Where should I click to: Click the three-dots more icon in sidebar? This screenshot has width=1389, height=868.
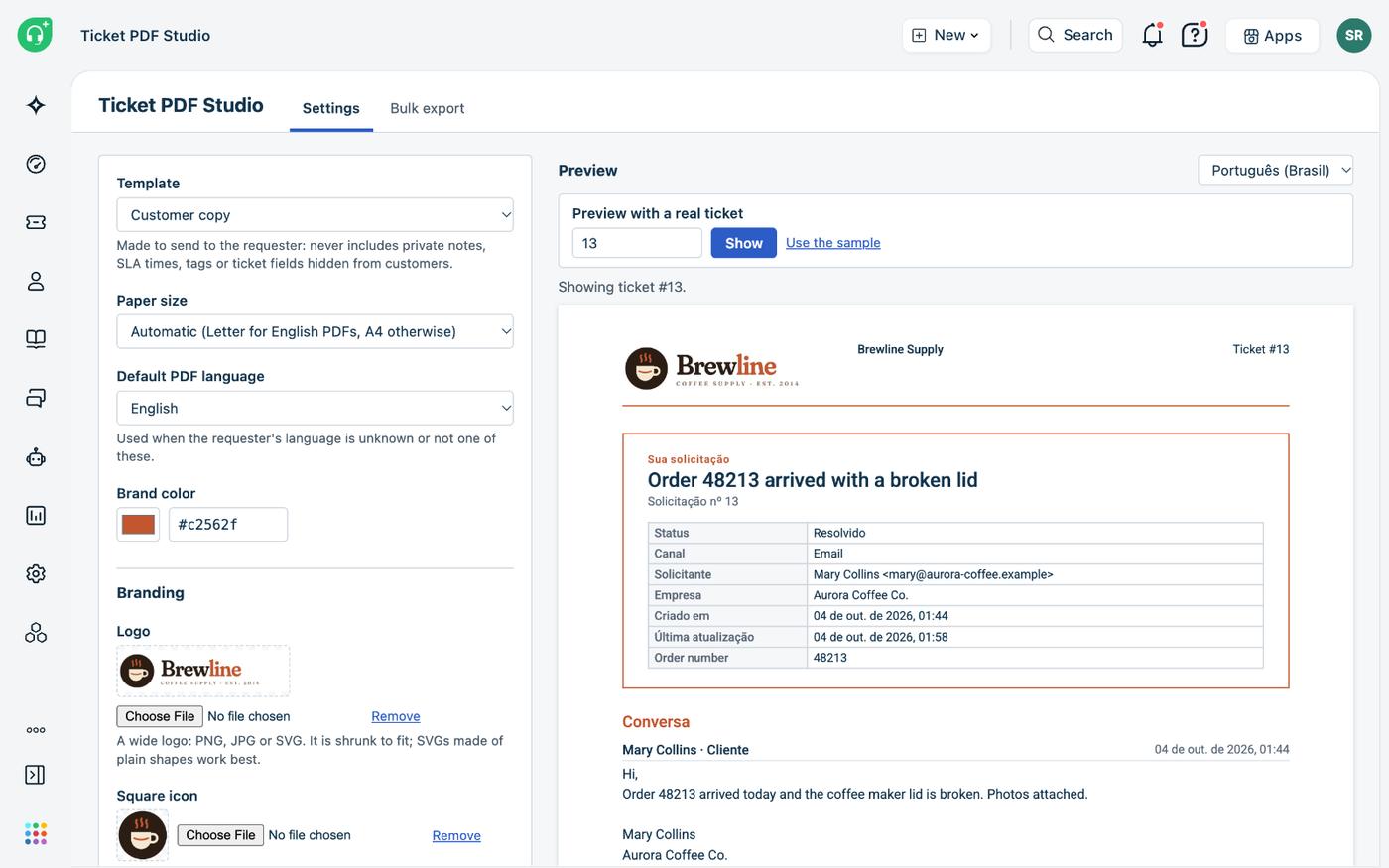pos(36,730)
